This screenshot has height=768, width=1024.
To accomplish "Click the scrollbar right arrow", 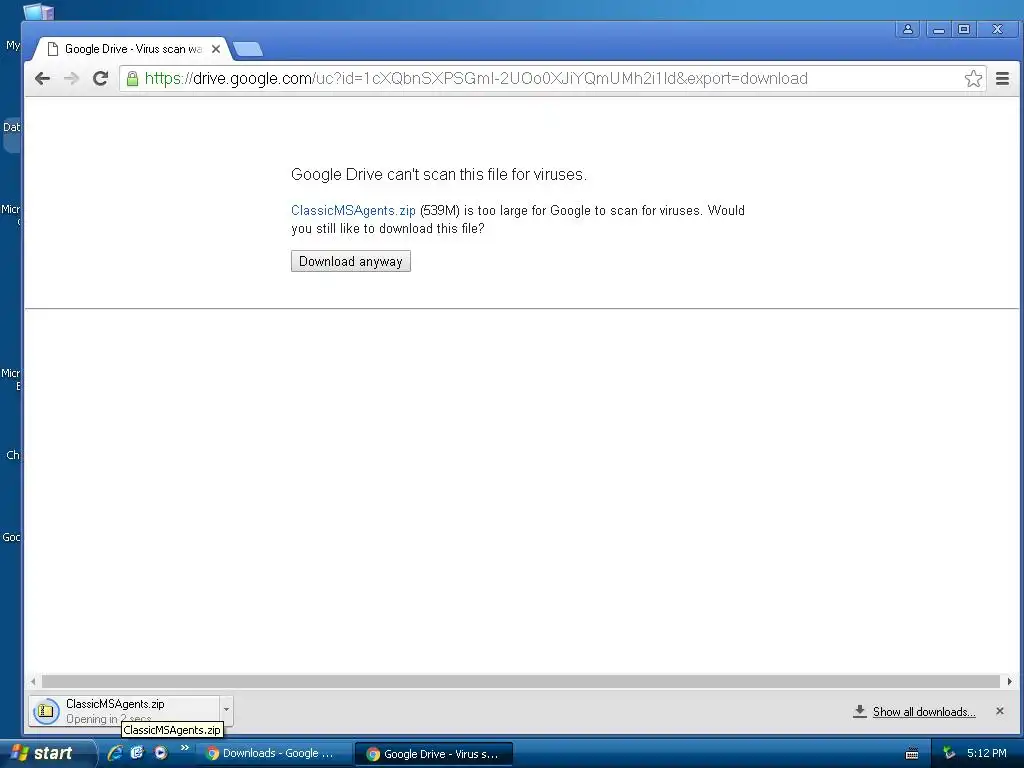I will tap(1010, 681).
